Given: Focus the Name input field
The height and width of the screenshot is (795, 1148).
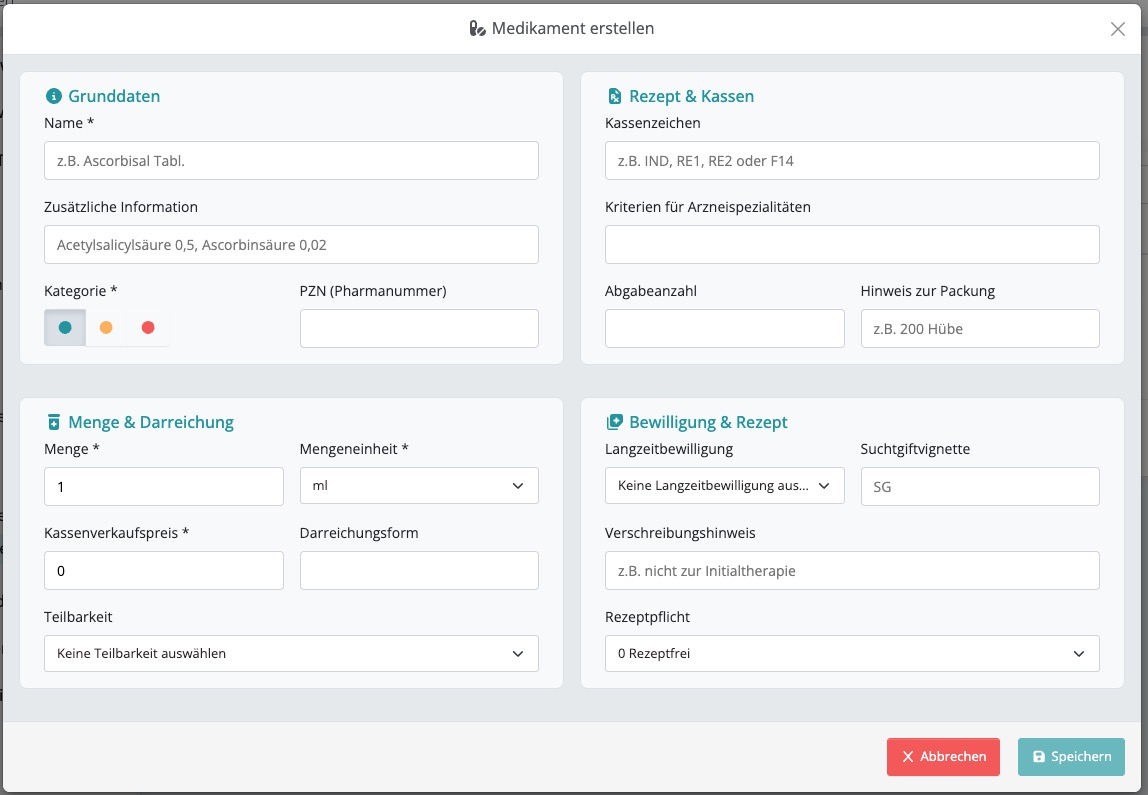Looking at the screenshot, I should [x=291, y=160].
